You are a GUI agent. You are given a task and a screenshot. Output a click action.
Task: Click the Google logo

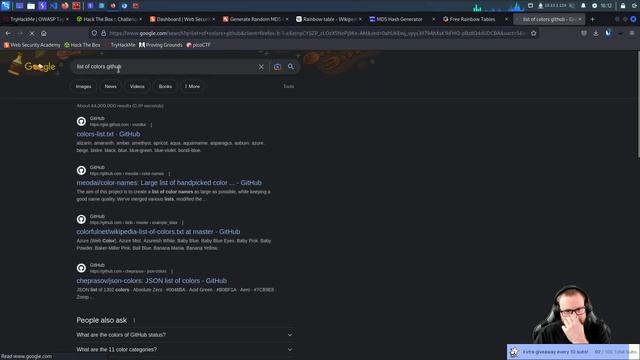pyautogui.click(x=40, y=67)
